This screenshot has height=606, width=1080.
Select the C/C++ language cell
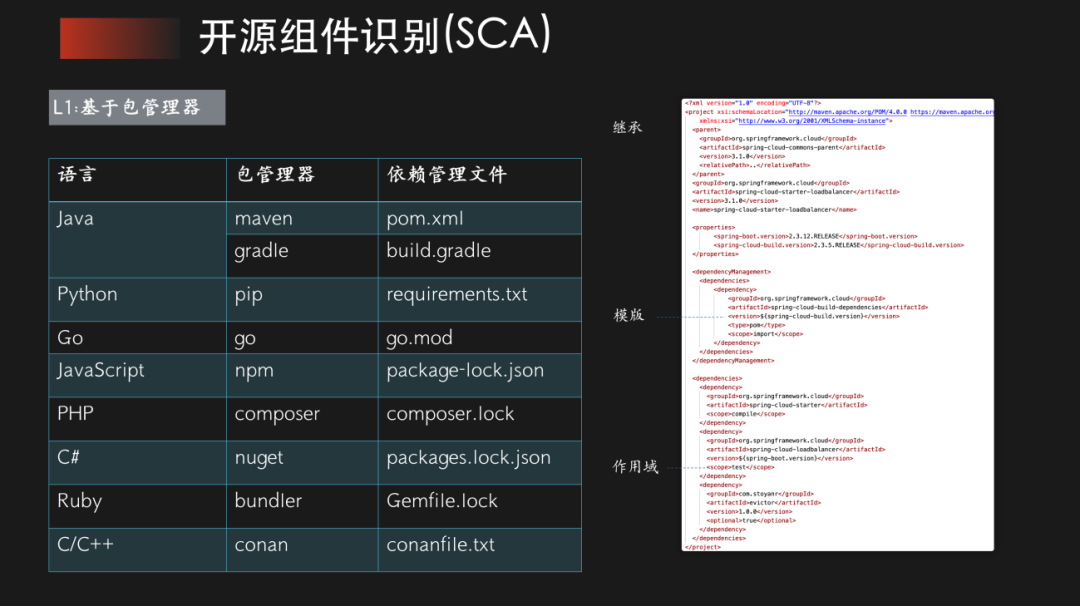click(137, 550)
